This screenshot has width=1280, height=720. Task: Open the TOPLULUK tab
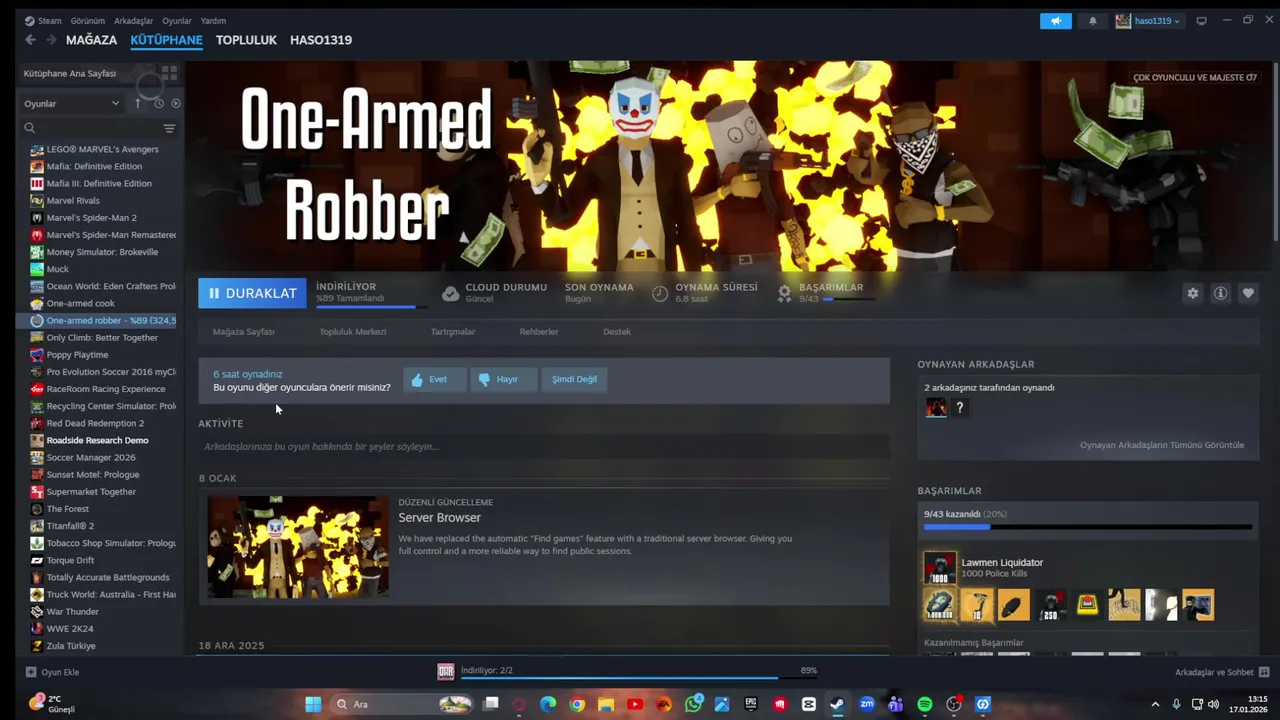pyautogui.click(x=246, y=40)
